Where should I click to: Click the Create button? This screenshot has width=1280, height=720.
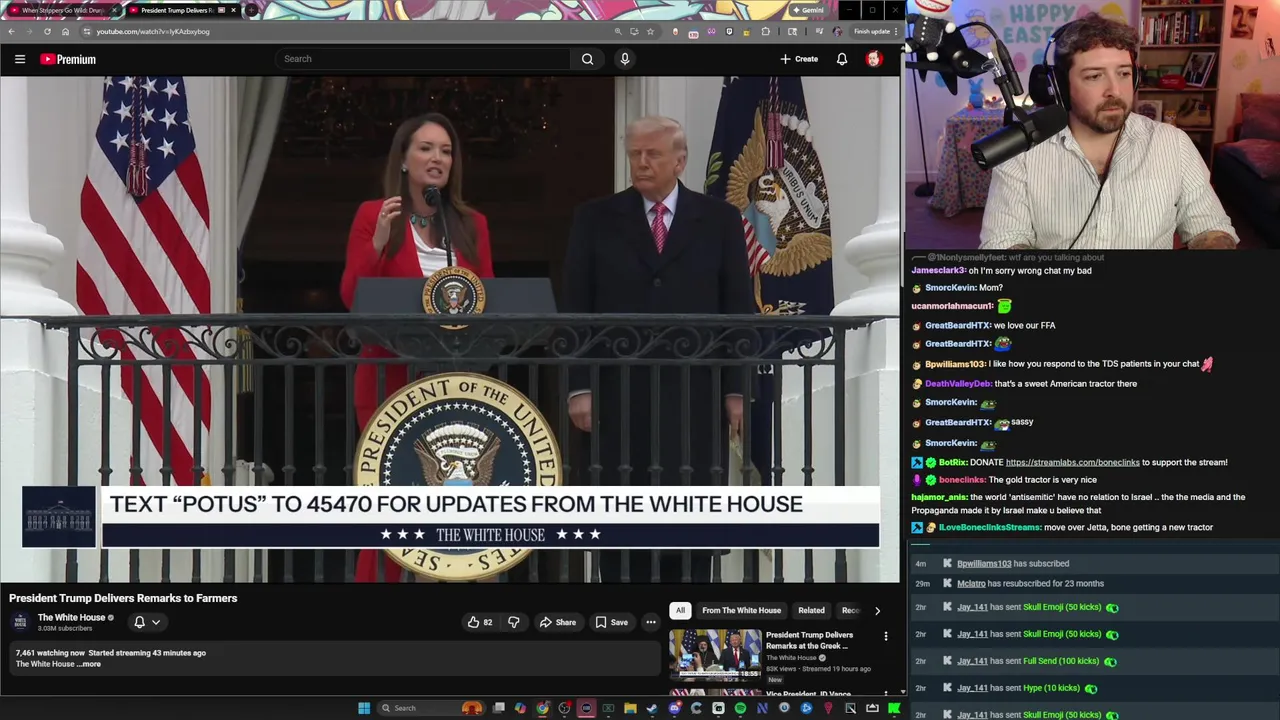[x=799, y=59]
